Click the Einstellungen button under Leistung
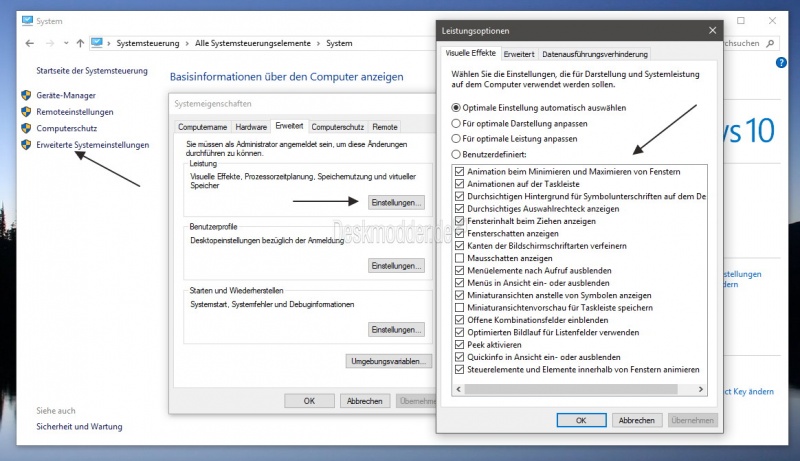 (397, 202)
